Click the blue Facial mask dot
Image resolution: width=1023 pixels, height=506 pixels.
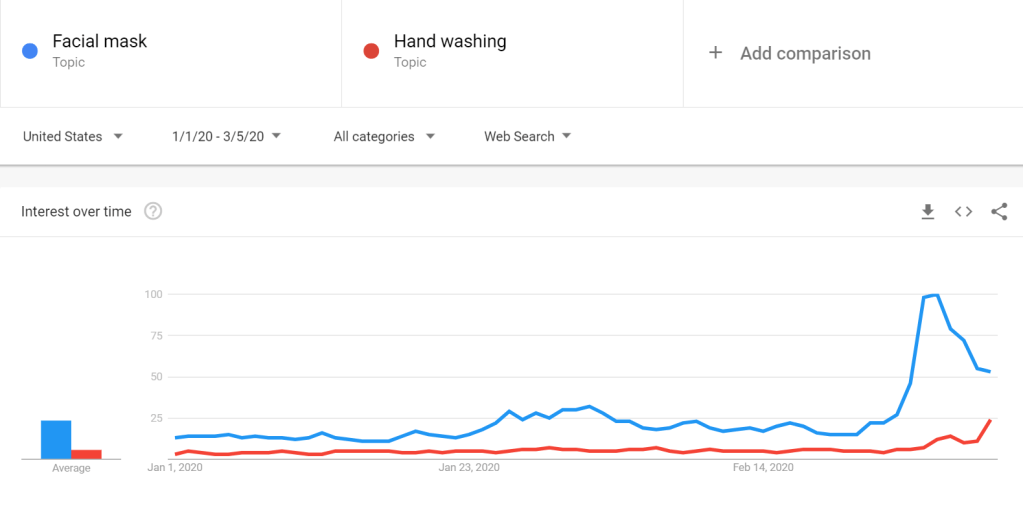coord(30,51)
